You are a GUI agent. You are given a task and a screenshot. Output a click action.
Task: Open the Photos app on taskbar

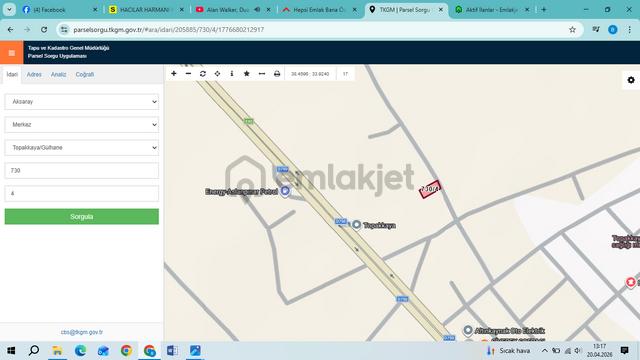pos(195,351)
